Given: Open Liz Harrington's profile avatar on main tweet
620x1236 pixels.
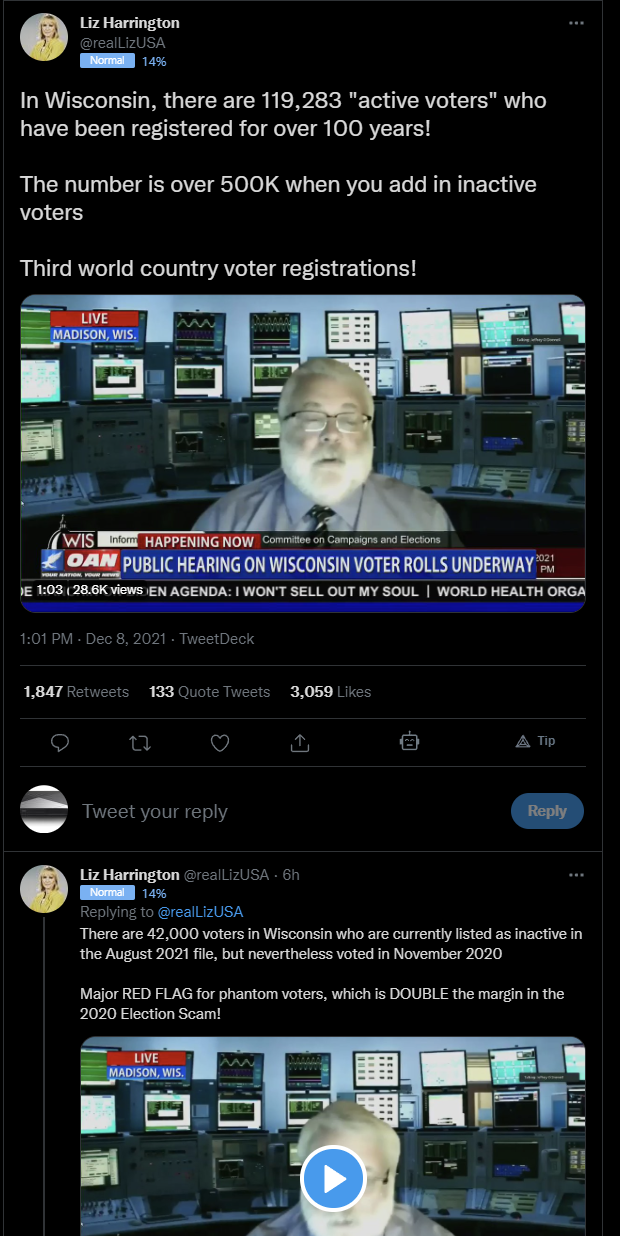Looking at the screenshot, I should [x=44, y=38].
